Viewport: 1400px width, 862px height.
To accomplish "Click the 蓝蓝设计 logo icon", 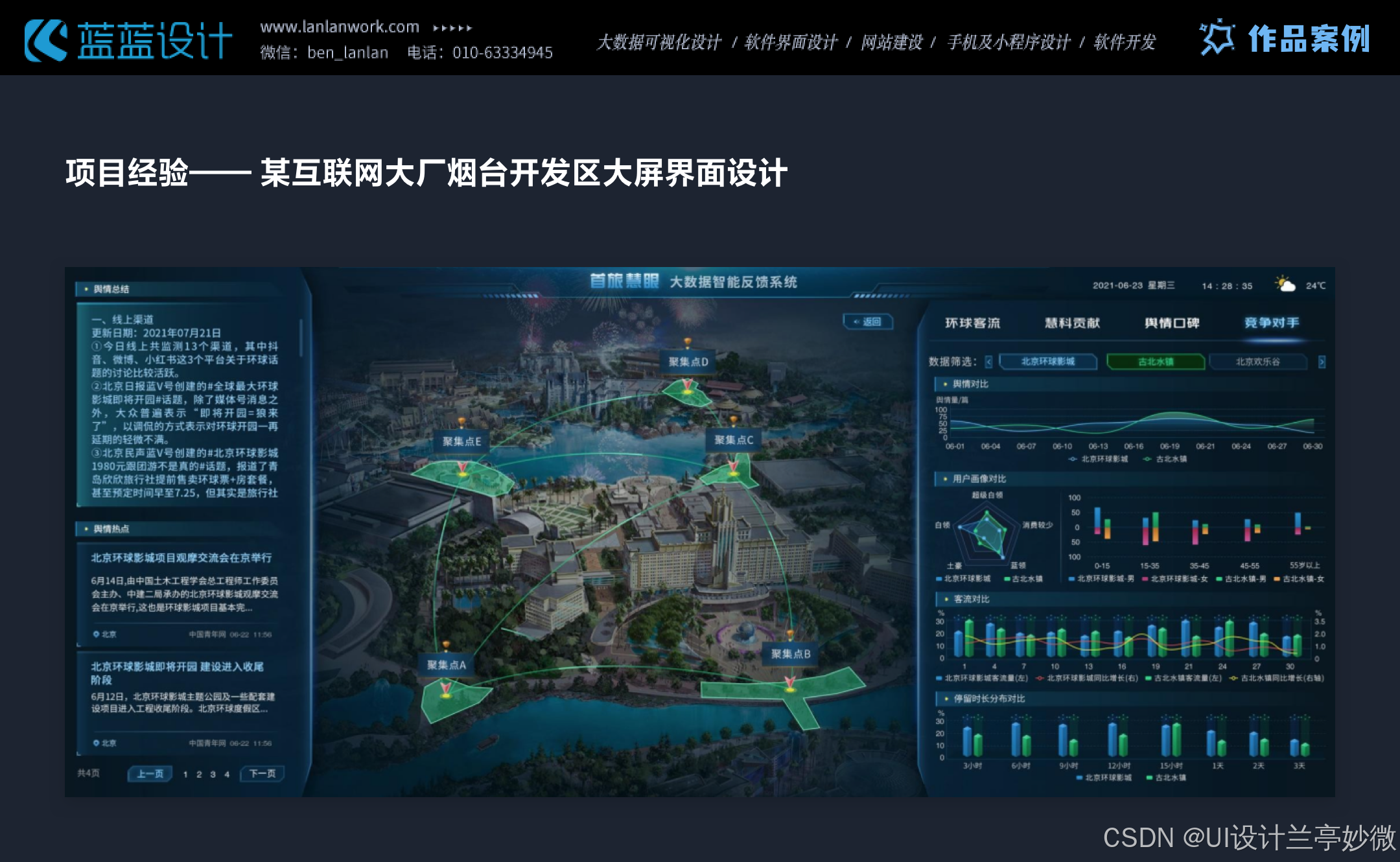I will pyautogui.click(x=45, y=40).
